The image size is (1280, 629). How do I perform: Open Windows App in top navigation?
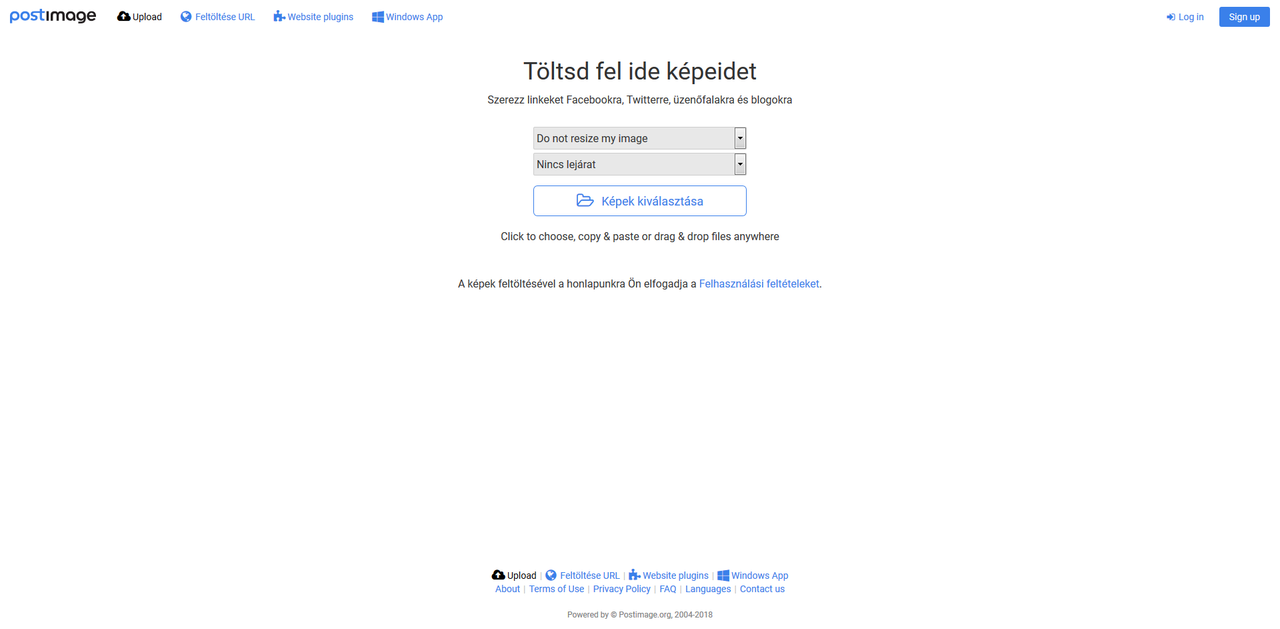[407, 17]
